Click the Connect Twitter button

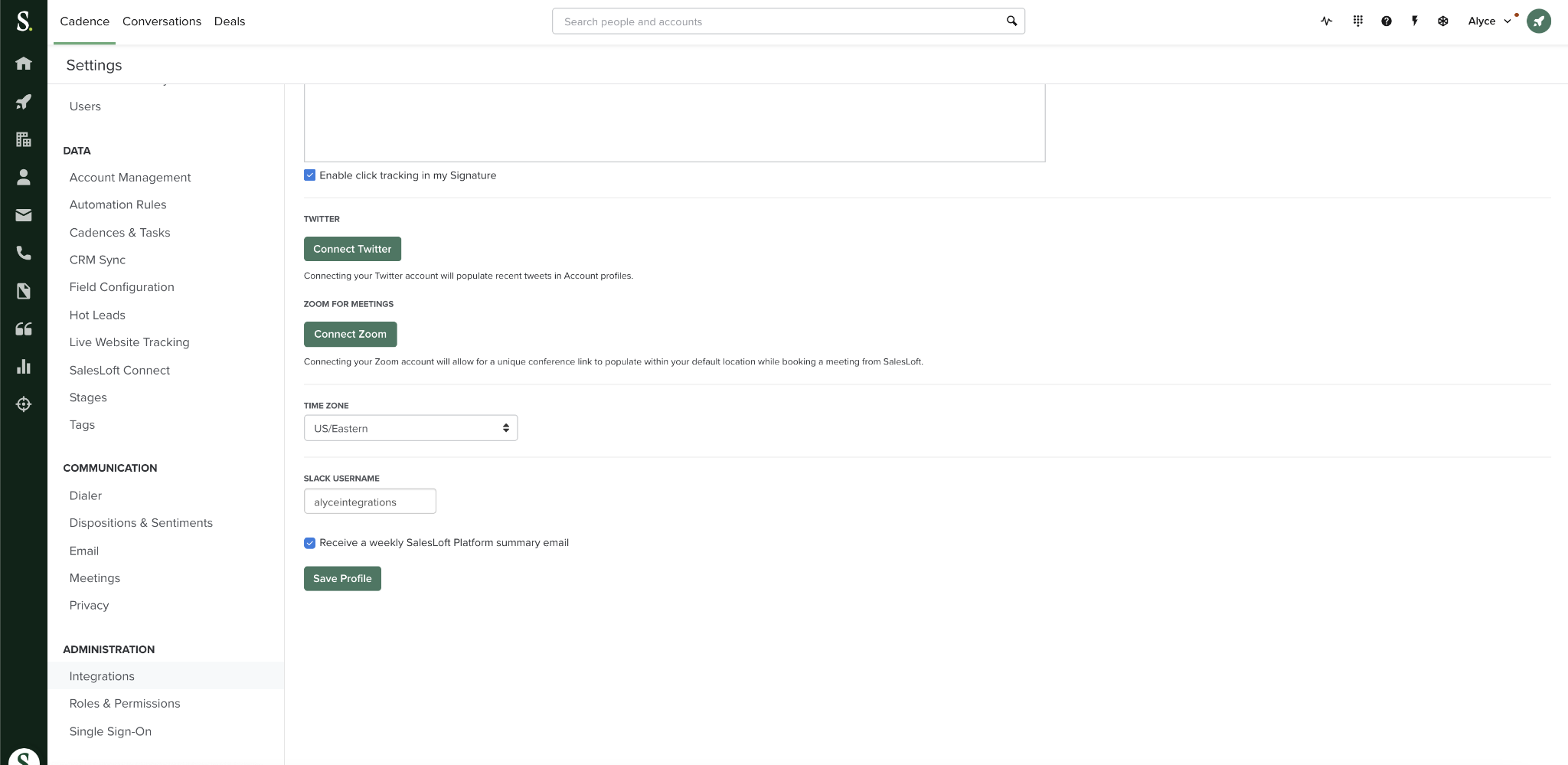click(352, 249)
